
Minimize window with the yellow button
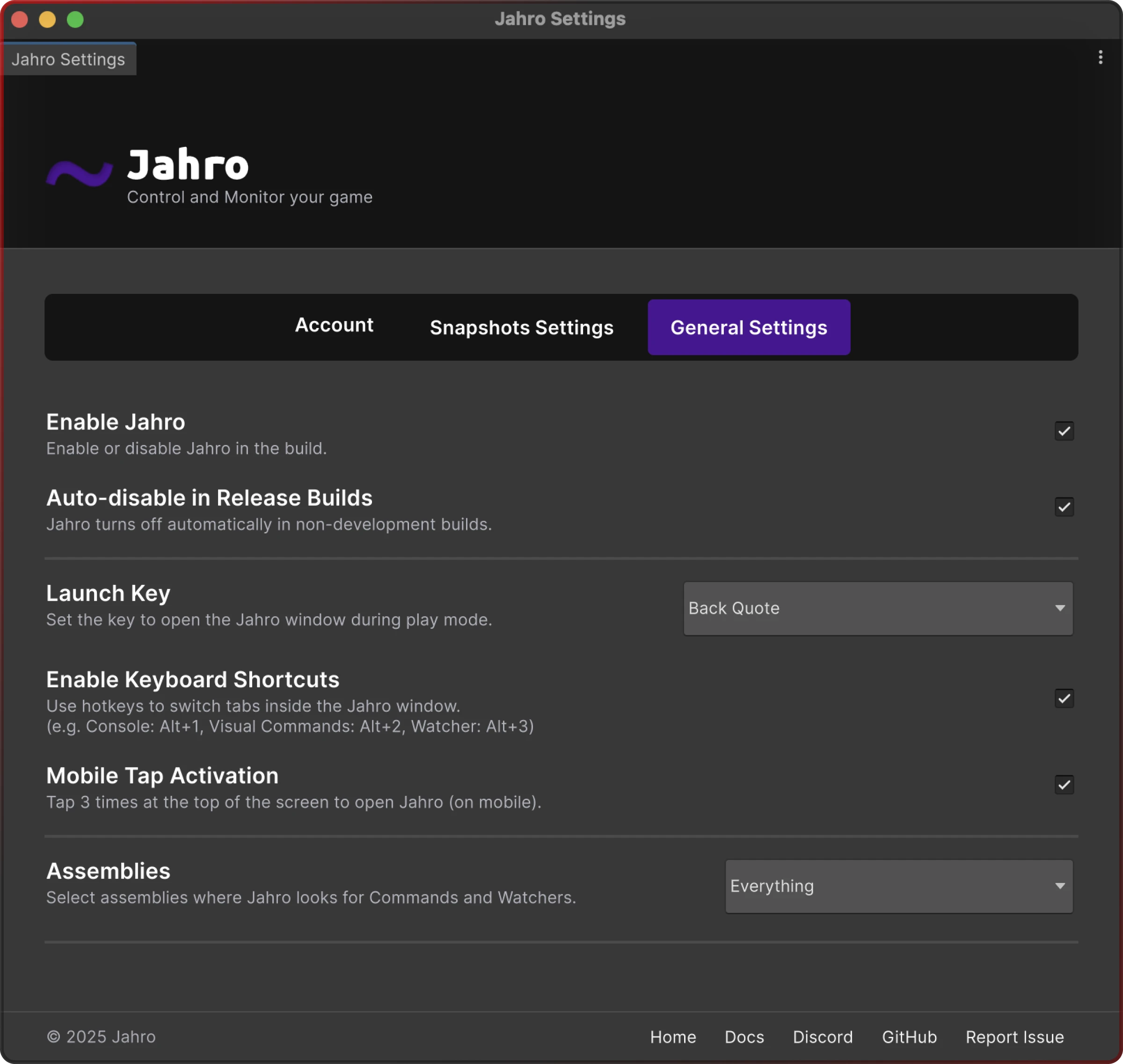48,19
